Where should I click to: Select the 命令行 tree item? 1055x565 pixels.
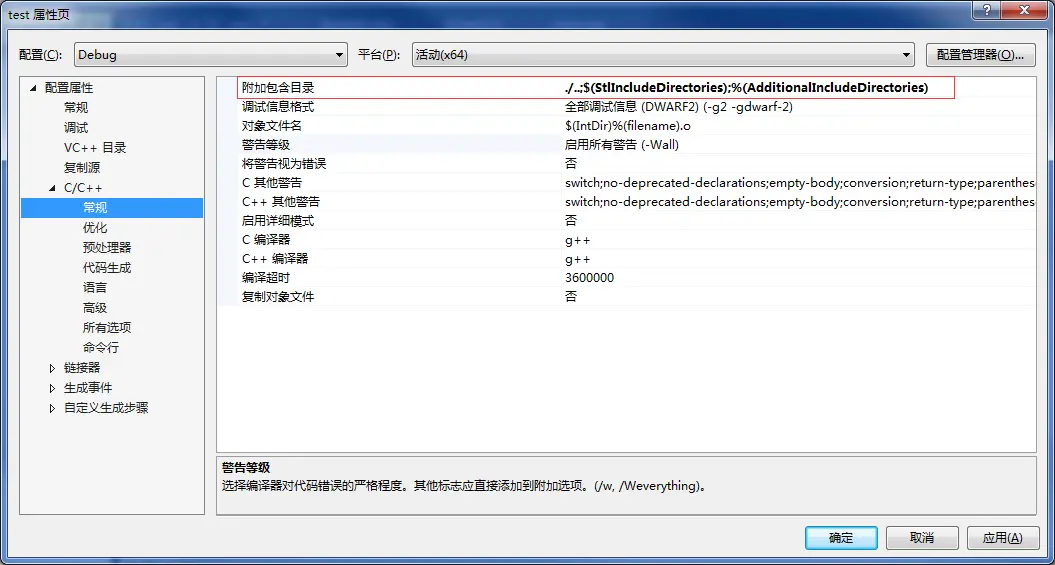point(101,348)
